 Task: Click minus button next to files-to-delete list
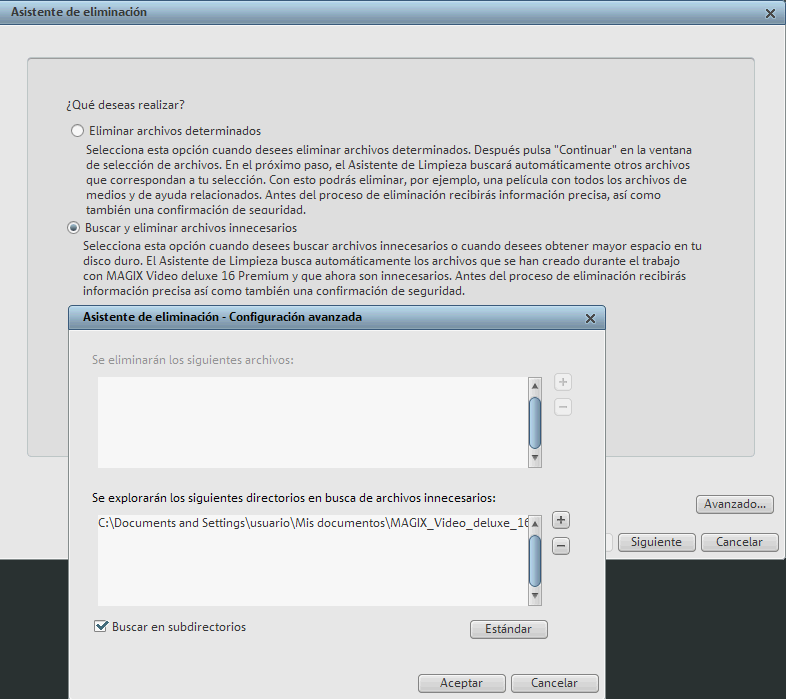point(562,408)
